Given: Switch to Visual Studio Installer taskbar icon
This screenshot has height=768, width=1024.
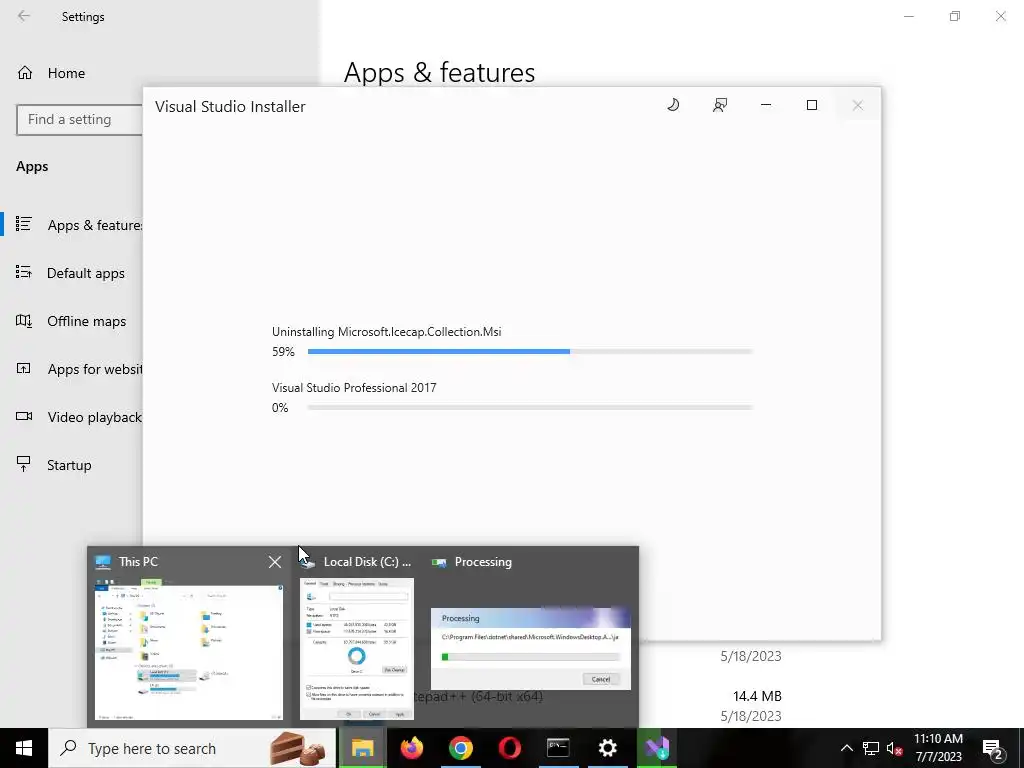Looking at the screenshot, I should tap(657, 748).
